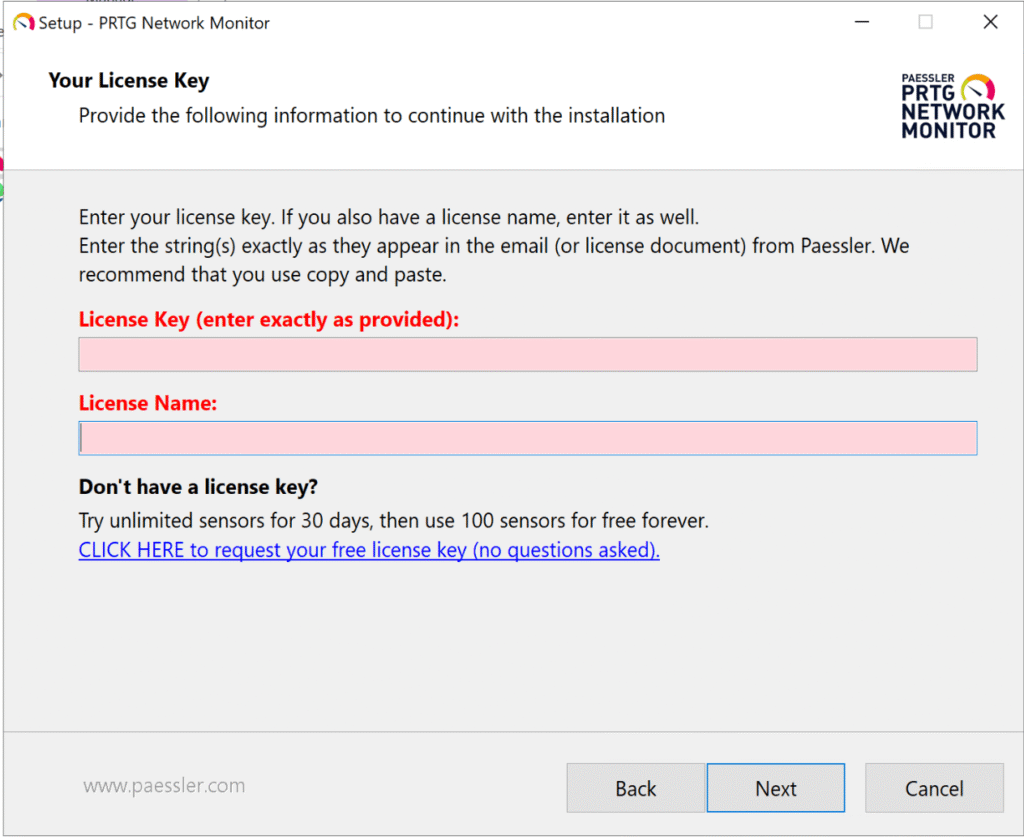Cancel the PRTG setup

933,789
